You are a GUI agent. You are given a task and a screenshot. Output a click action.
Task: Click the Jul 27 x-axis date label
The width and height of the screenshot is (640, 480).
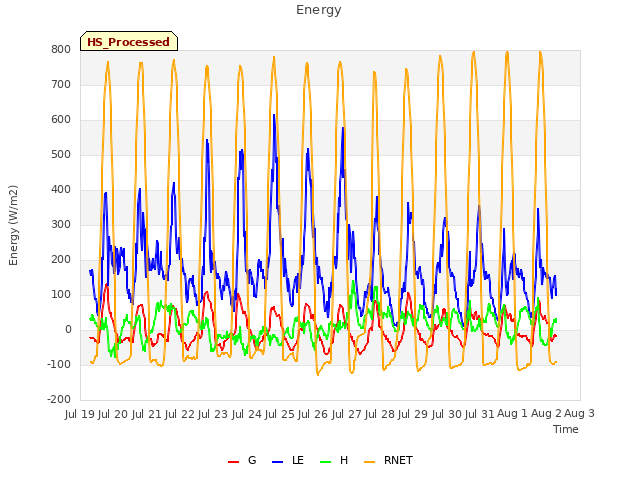(x=346, y=414)
